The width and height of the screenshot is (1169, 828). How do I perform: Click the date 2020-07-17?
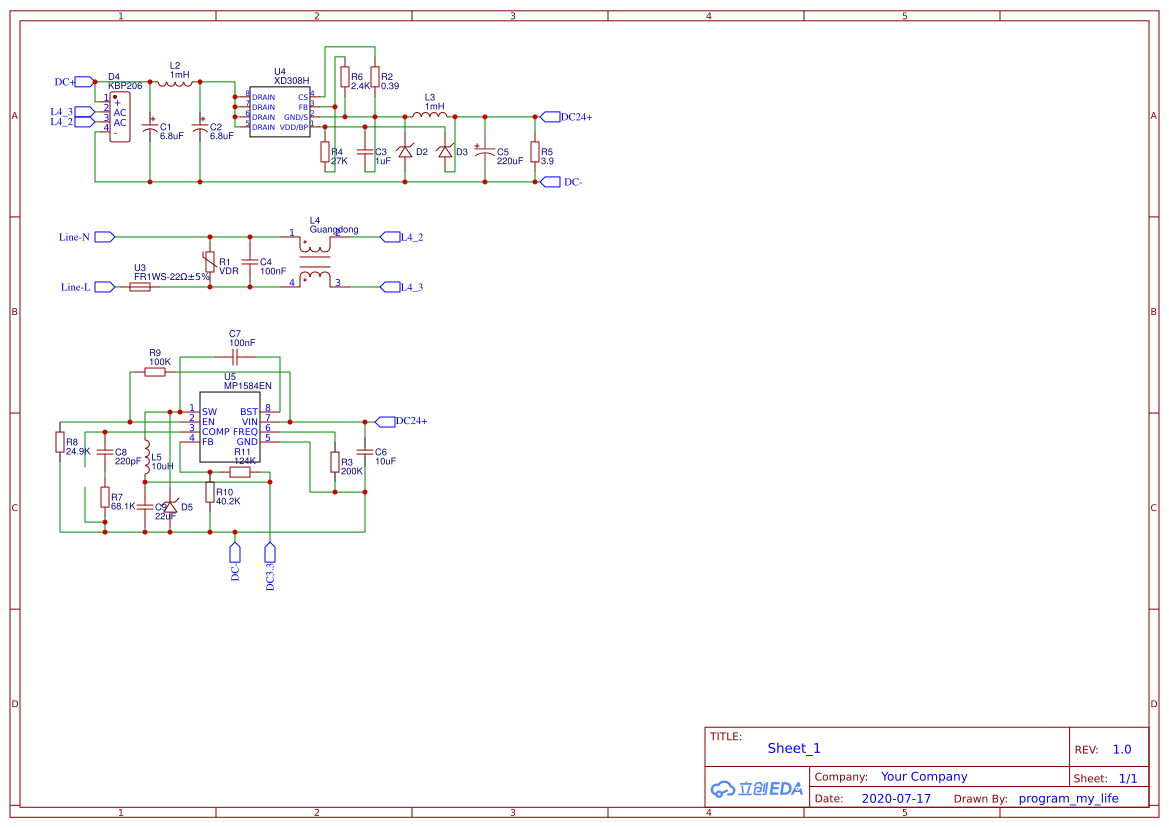tap(896, 798)
